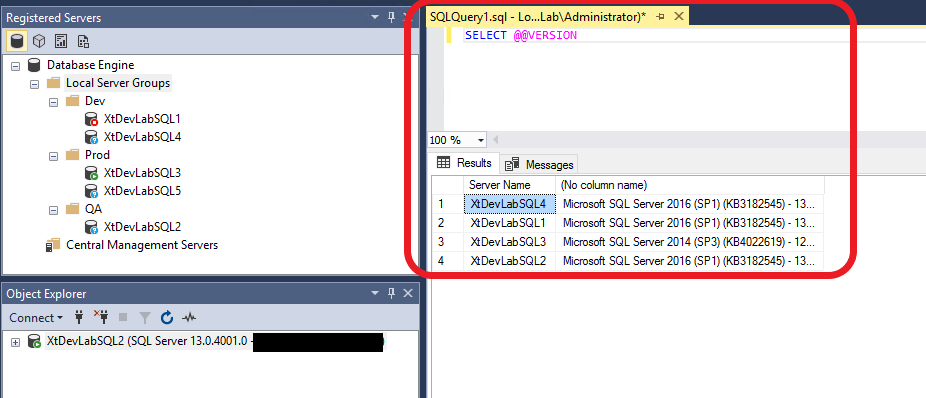Image resolution: width=926 pixels, height=398 pixels.
Task: Select the Analysis Services cube icon
Action: tap(39, 41)
